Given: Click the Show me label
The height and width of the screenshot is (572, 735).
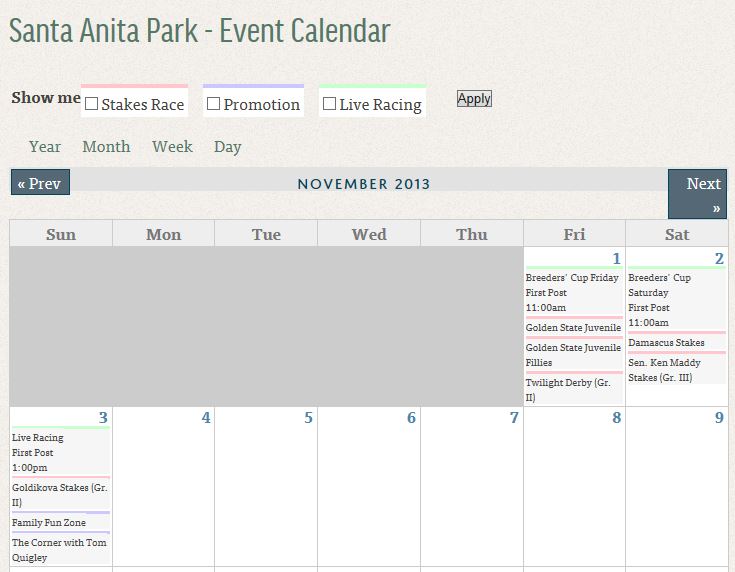Looking at the screenshot, I should coord(46,98).
